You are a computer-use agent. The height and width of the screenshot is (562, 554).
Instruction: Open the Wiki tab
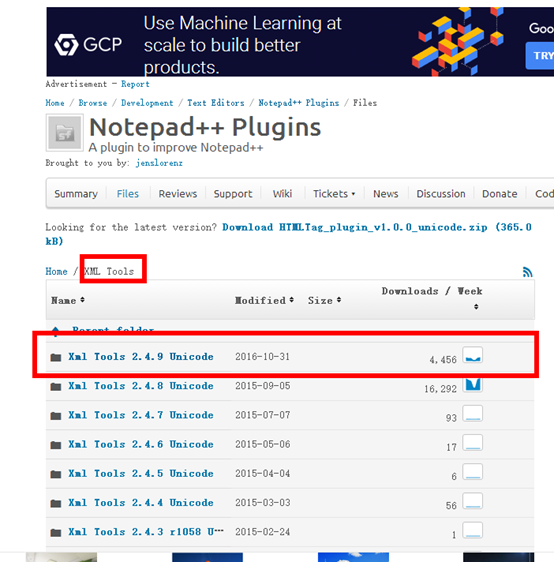point(282,194)
